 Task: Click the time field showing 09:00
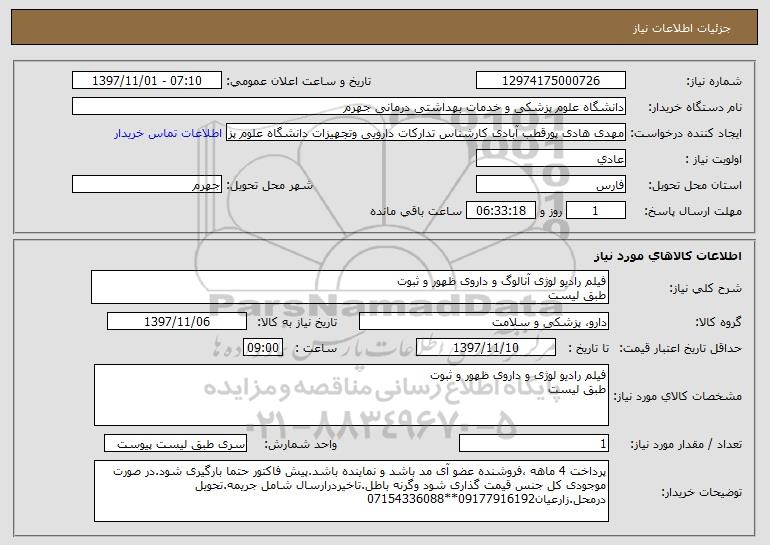(263, 348)
